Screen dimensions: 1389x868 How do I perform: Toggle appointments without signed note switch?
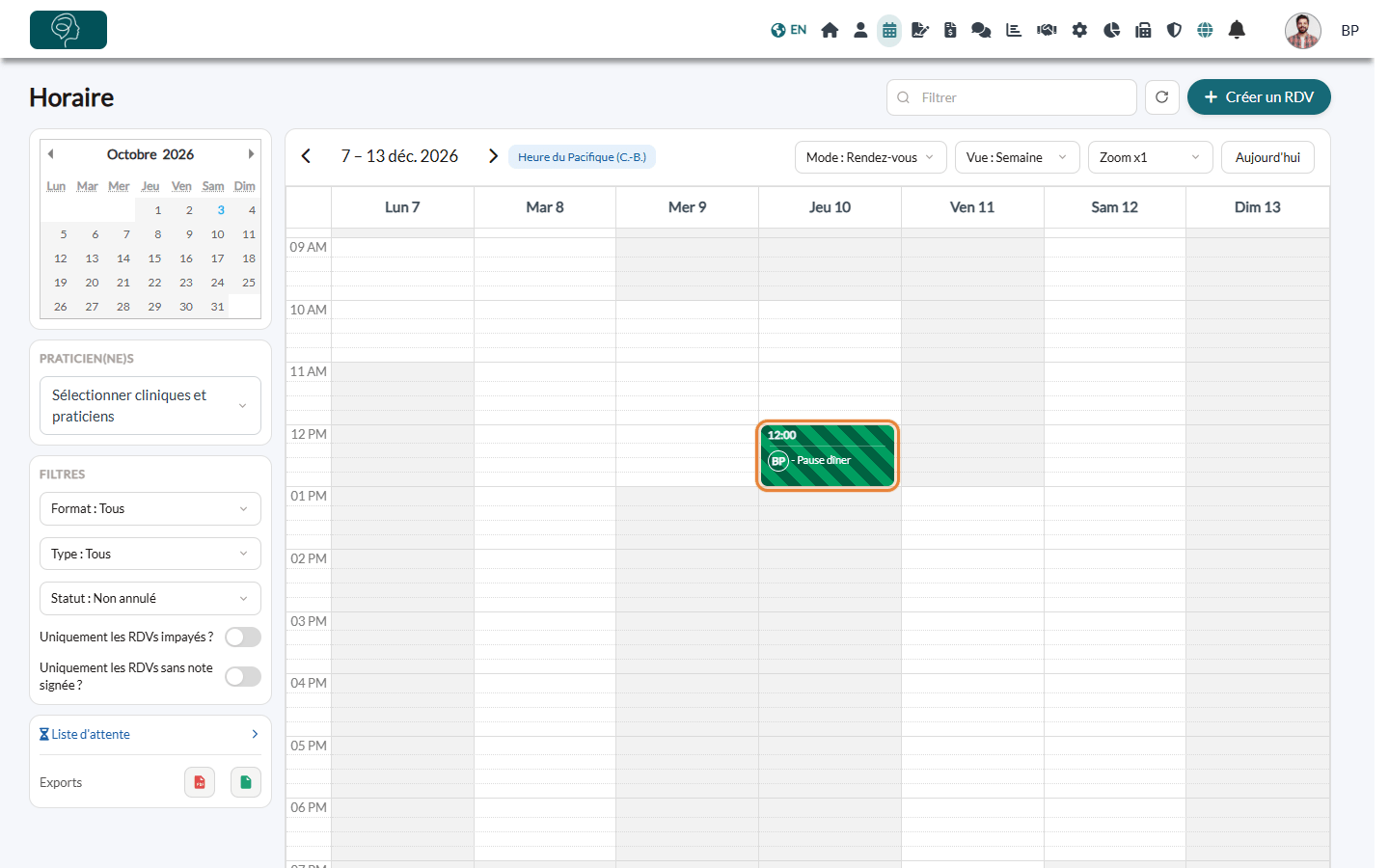pos(243,677)
